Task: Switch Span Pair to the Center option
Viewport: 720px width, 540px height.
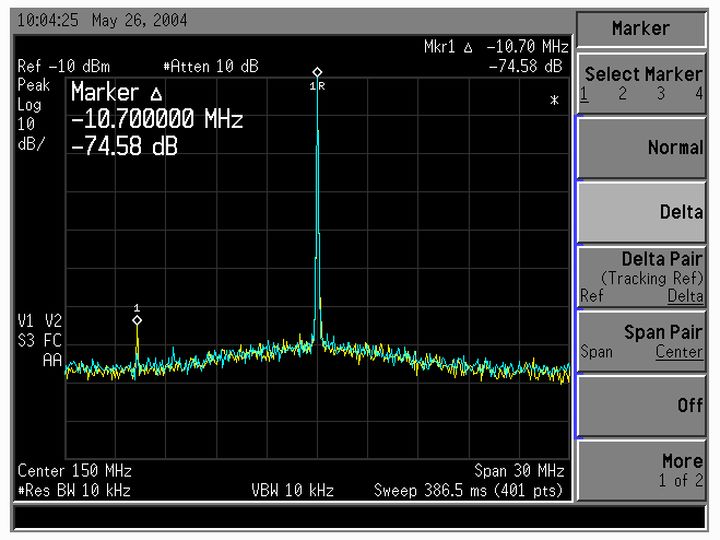Action: (x=679, y=352)
